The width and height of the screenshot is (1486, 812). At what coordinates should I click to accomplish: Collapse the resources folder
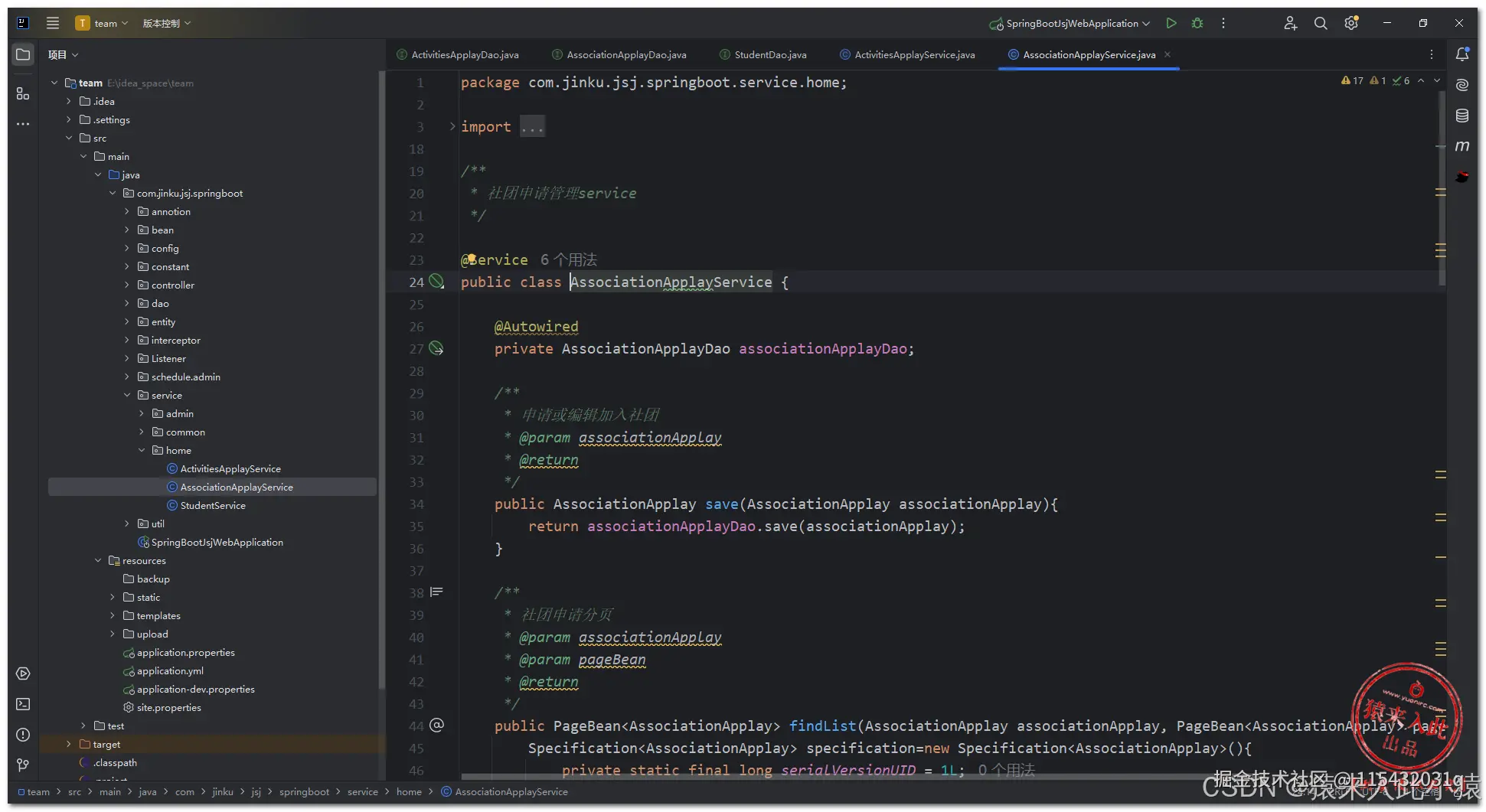(x=98, y=560)
